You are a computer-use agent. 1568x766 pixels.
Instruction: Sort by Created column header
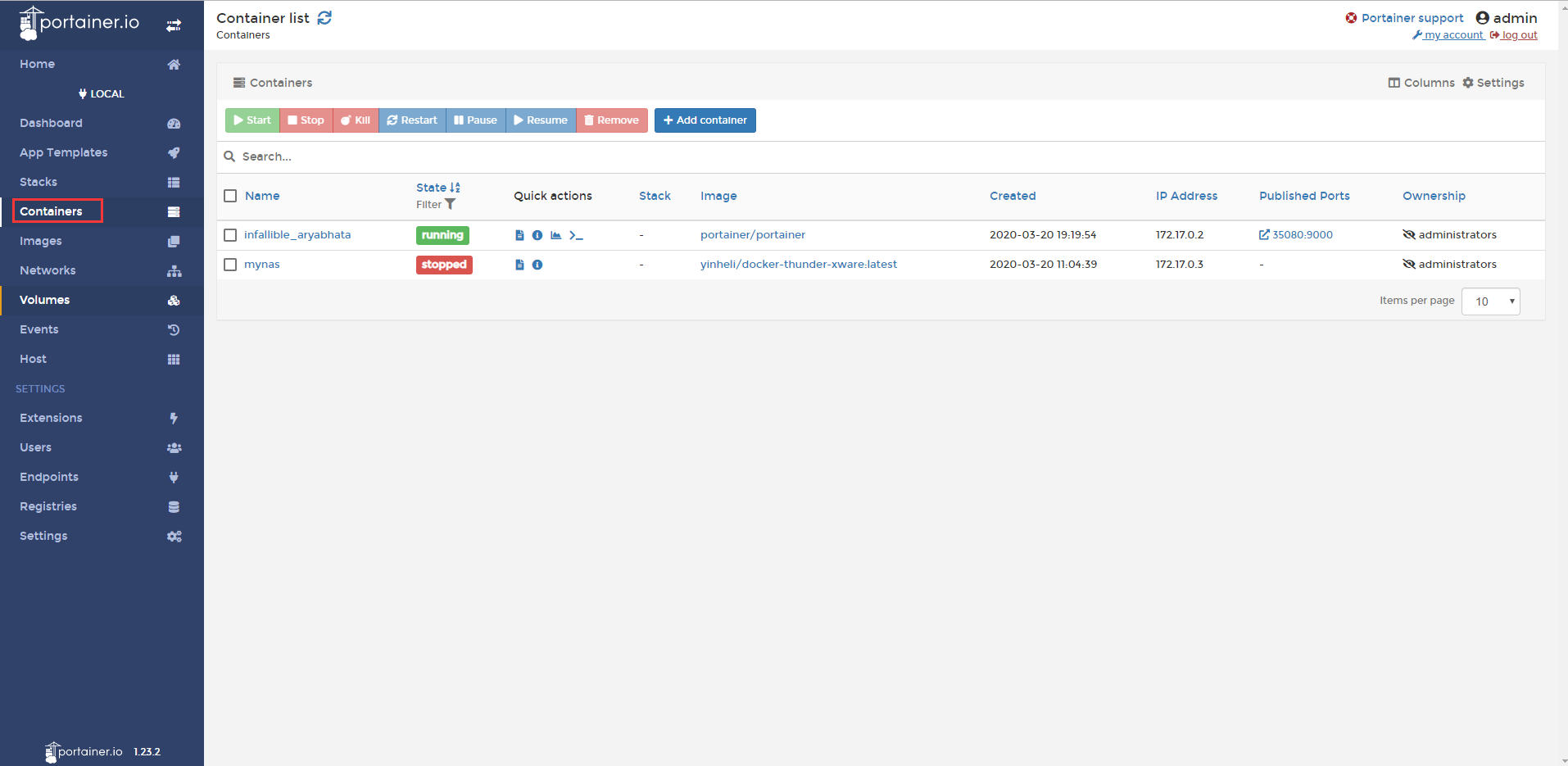coord(1013,196)
